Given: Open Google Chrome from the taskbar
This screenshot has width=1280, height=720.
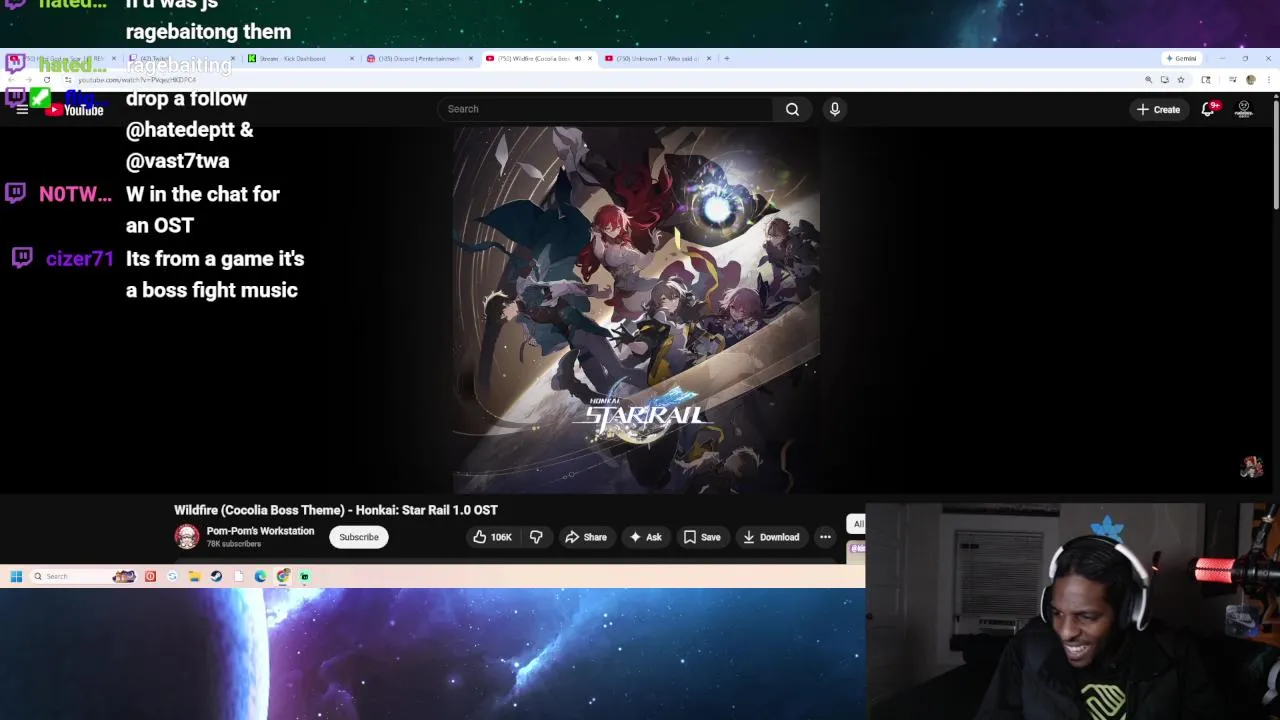Looking at the screenshot, I should click(x=283, y=576).
